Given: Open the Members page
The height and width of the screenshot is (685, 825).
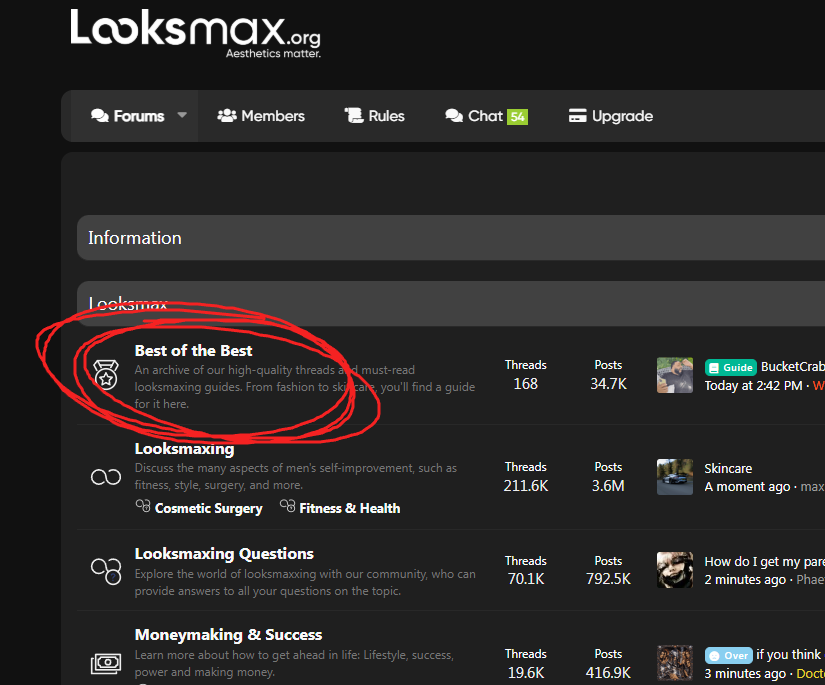Looking at the screenshot, I should click(x=273, y=116).
